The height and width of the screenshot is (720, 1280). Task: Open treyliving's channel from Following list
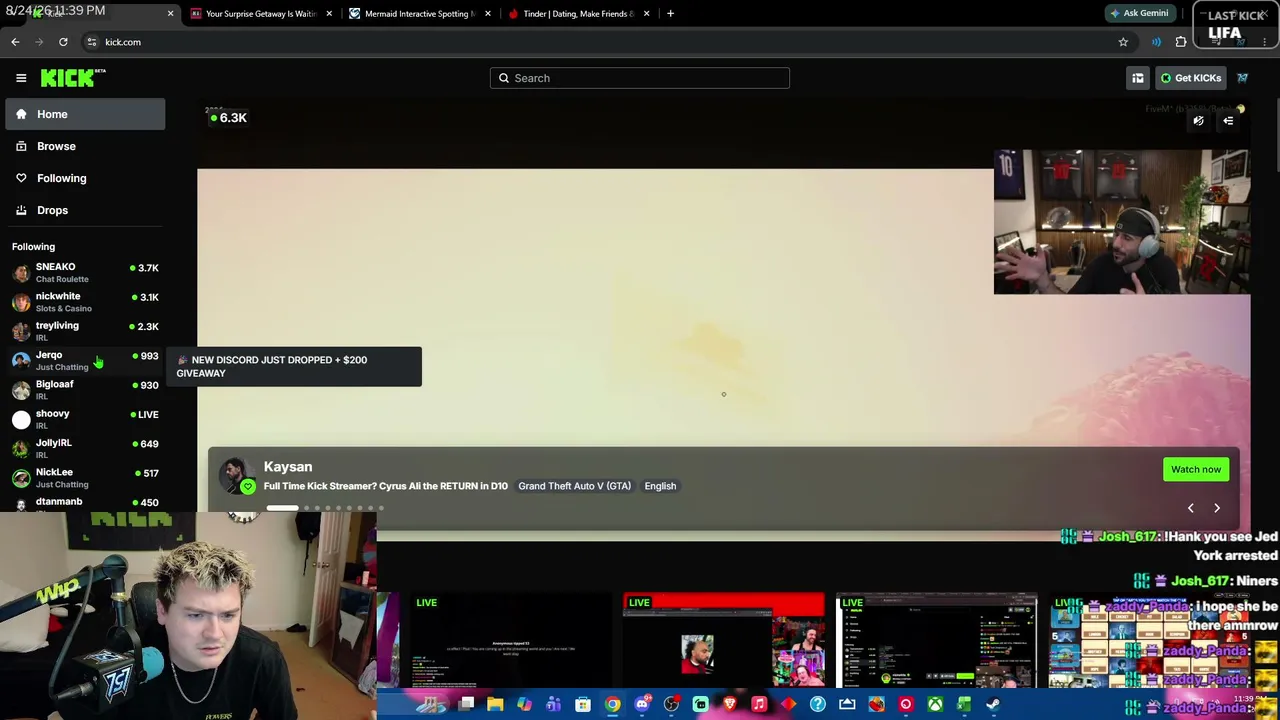click(x=85, y=331)
